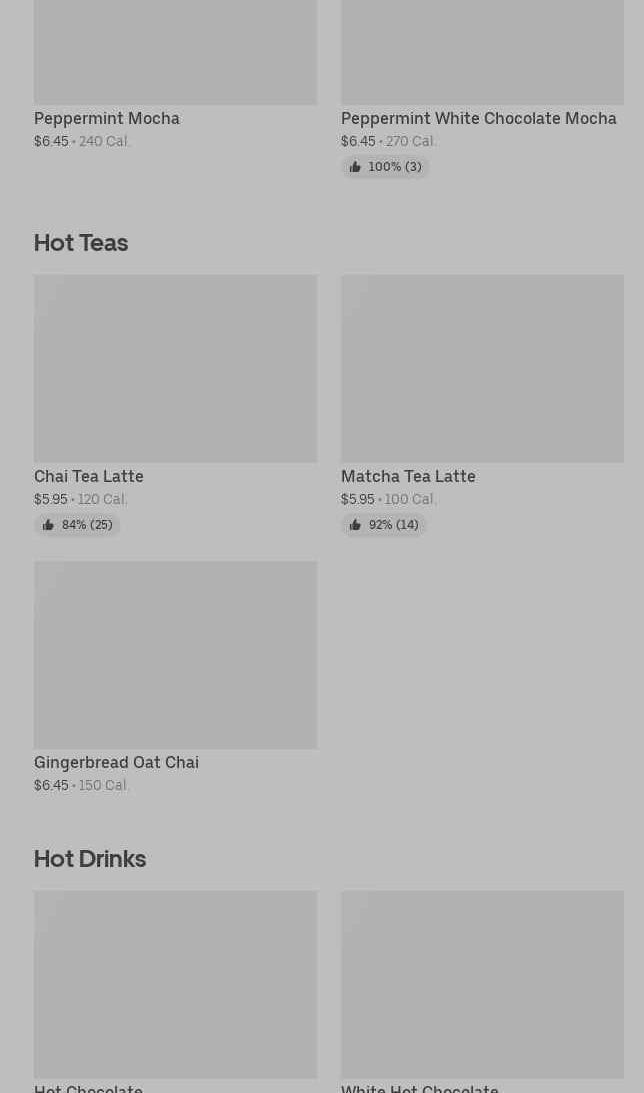Open the White Hot Chocolate image
The image size is (644, 1093).
[x=482, y=984]
